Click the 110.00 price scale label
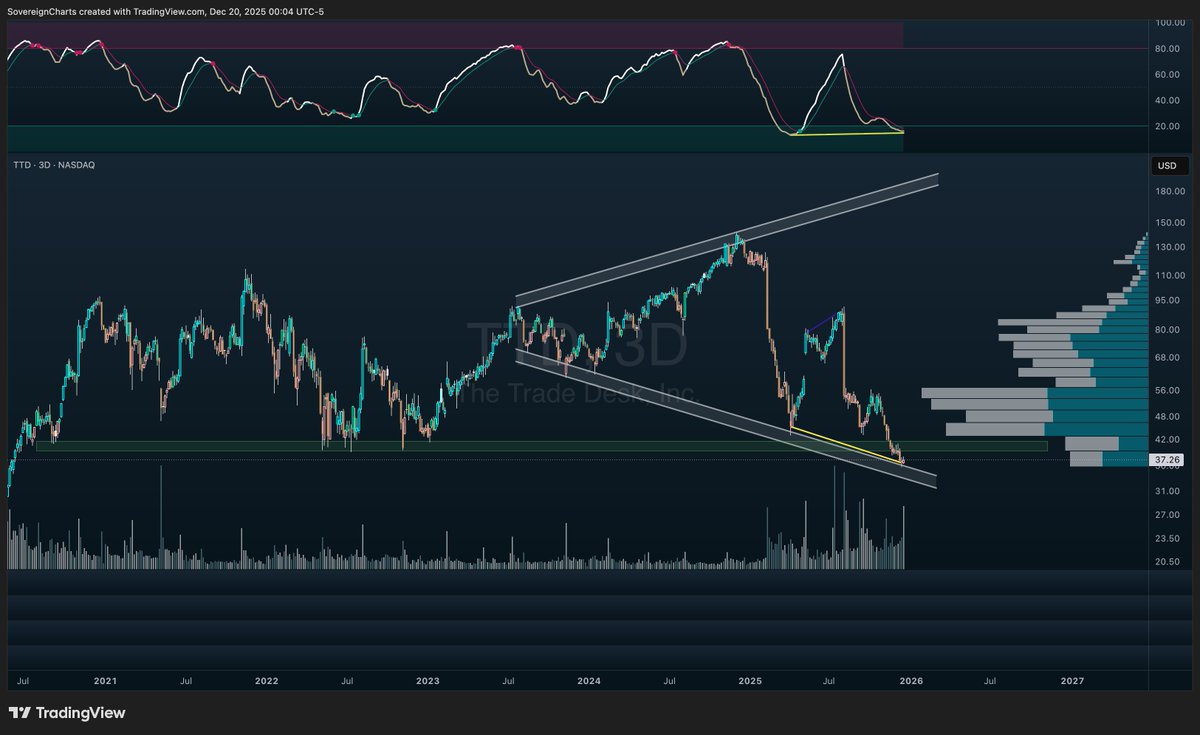The image size is (1200, 735). coord(1169,275)
